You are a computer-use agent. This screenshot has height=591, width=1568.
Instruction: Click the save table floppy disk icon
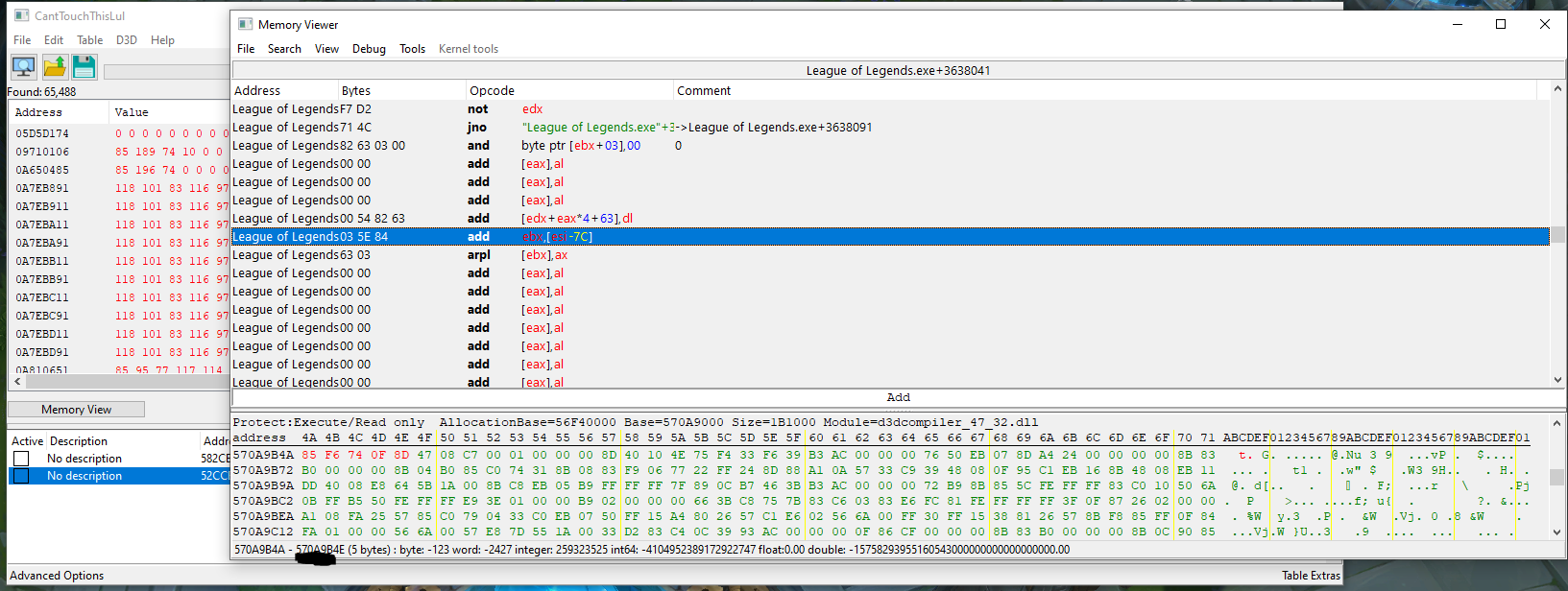[x=84, y=66]
